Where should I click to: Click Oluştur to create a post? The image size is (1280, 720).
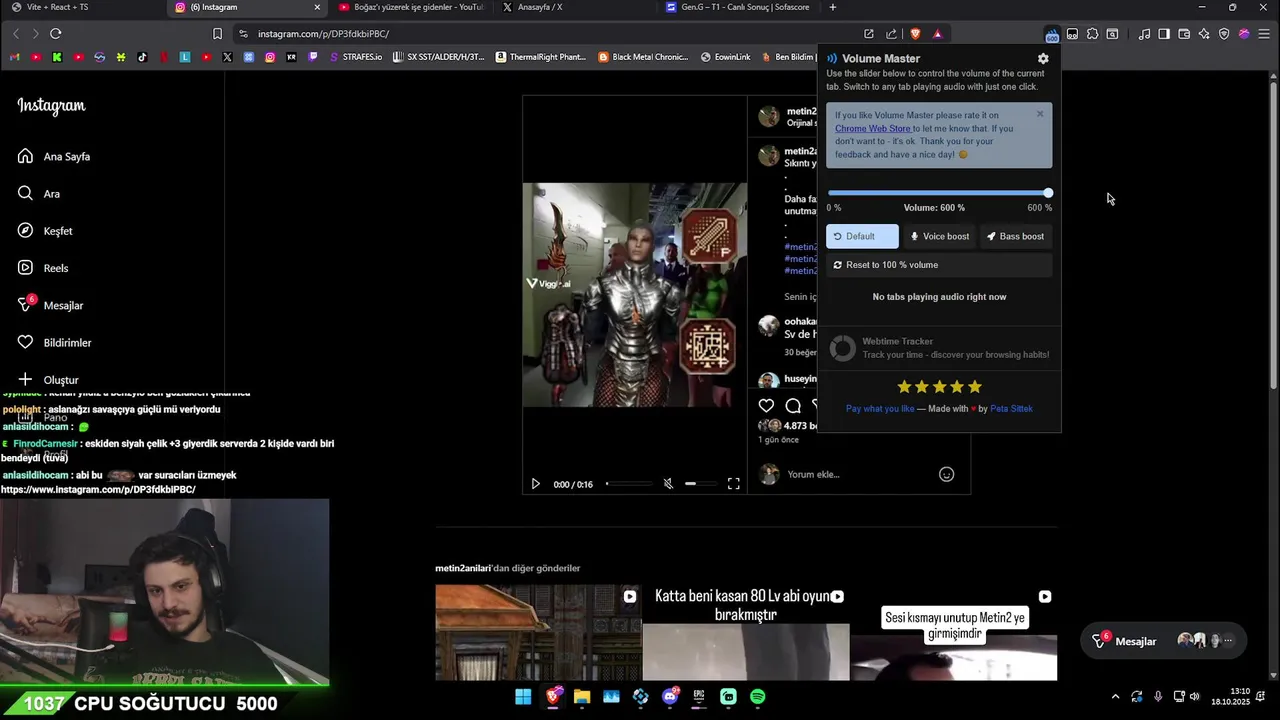(50, 380)
